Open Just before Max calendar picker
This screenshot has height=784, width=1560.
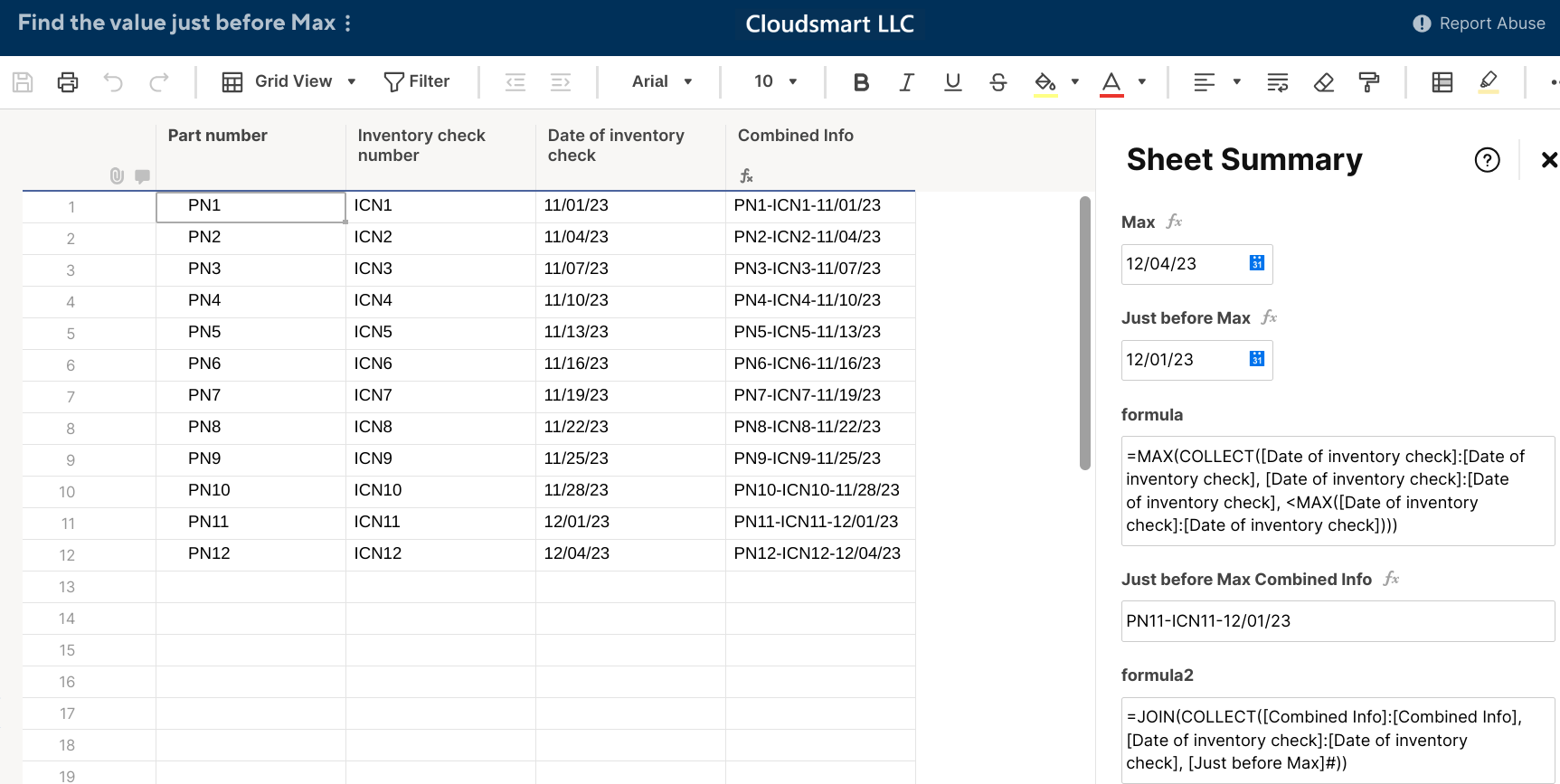coord(1257,359)
